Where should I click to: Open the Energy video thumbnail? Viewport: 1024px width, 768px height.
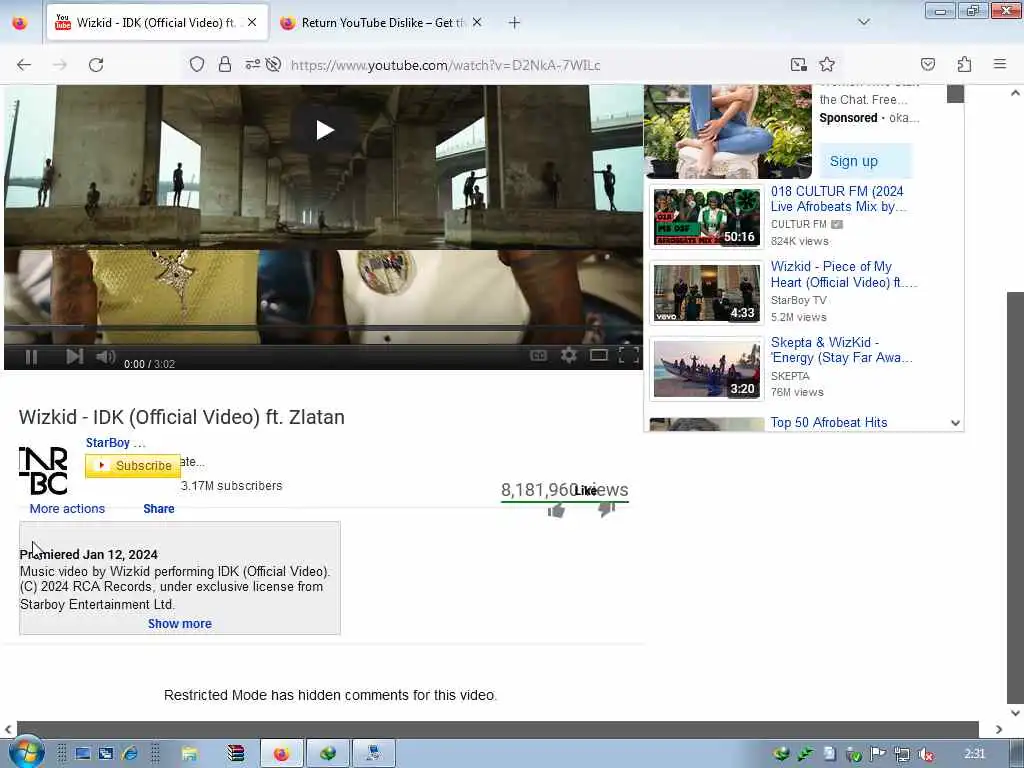coord(707,369)
